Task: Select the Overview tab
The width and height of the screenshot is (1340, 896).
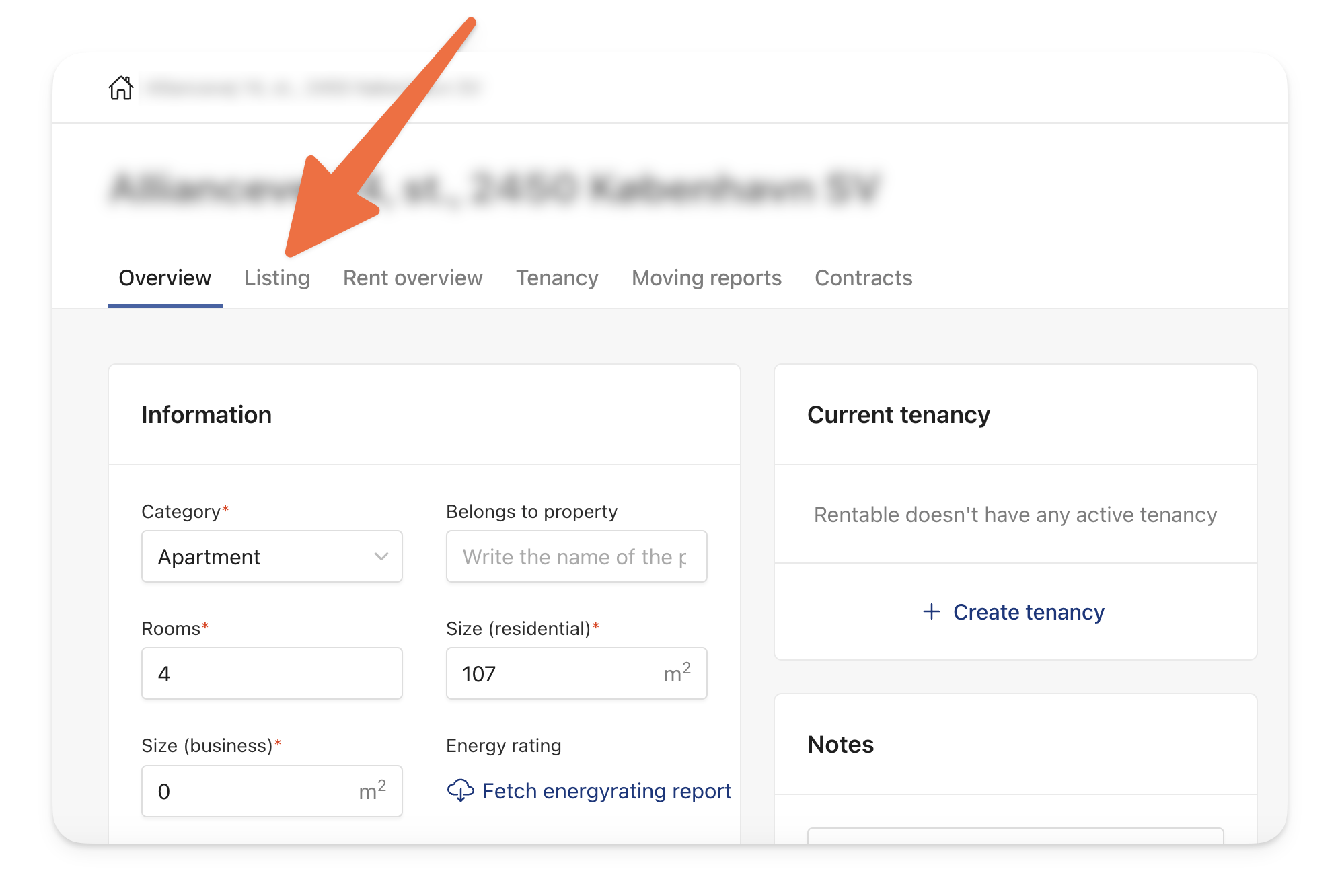Action: click(x=165, y=278)
